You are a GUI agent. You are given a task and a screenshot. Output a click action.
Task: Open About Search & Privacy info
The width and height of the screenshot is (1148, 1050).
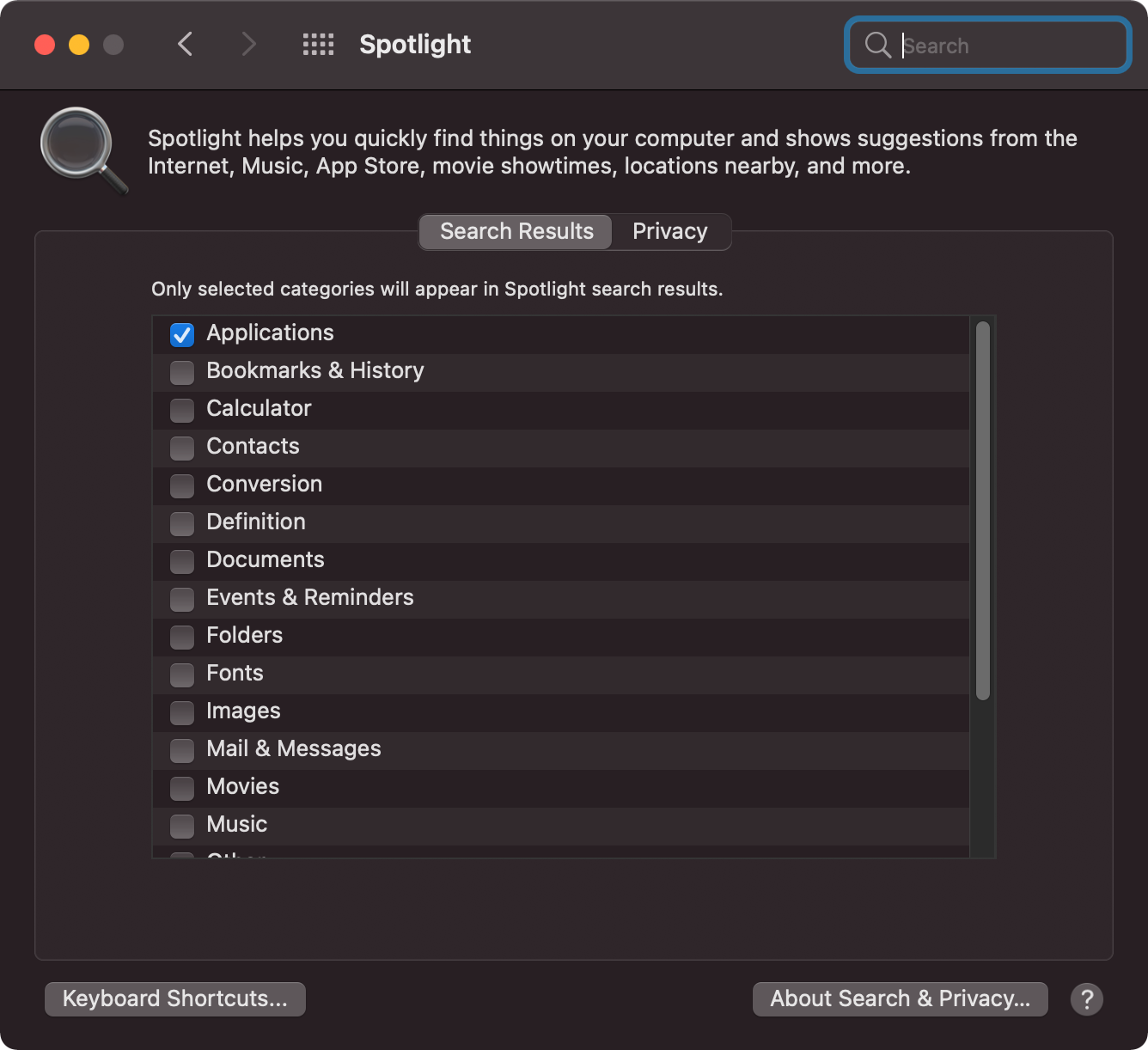pyautogui.click(x=901, y=999)
